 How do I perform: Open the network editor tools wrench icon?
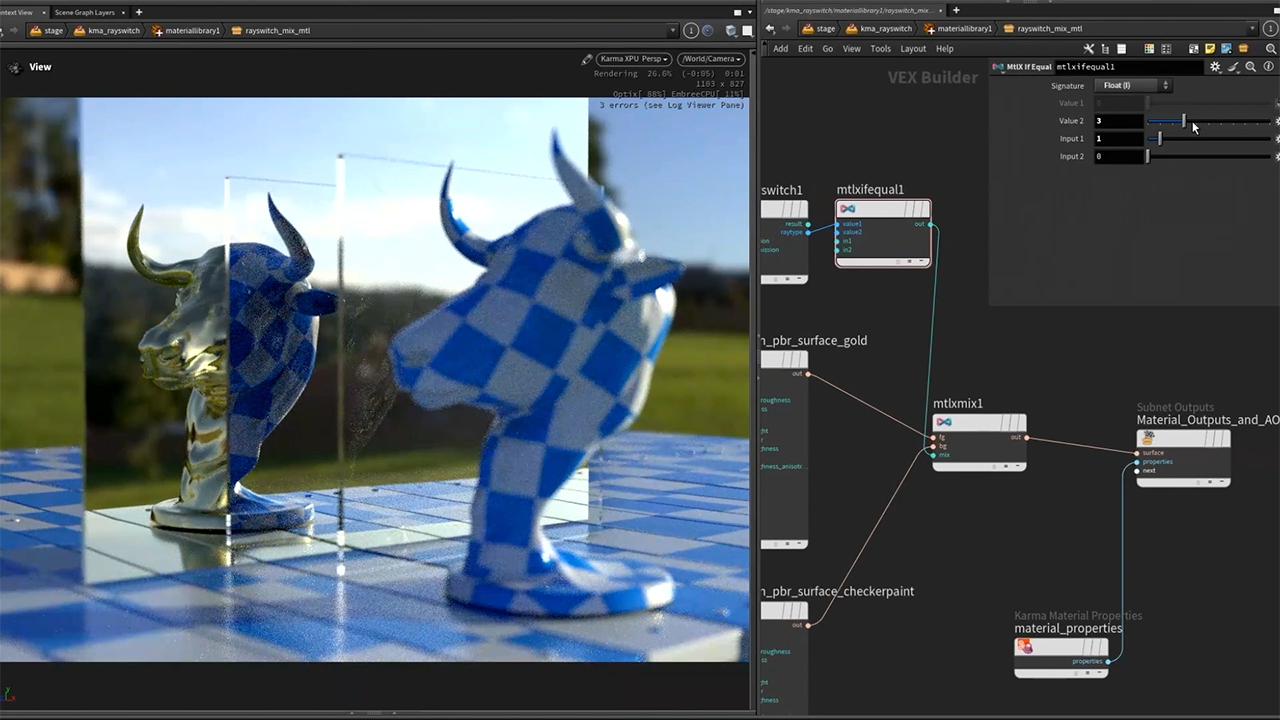click(x=1089, y=48)
